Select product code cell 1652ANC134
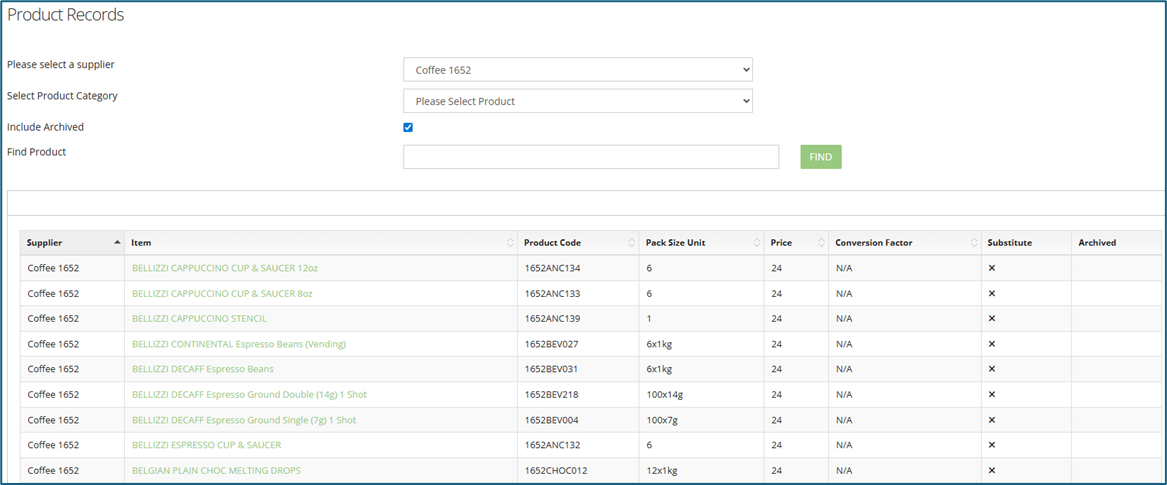The height and width of the screenshot is (485, 1167). tap(578, 268)
